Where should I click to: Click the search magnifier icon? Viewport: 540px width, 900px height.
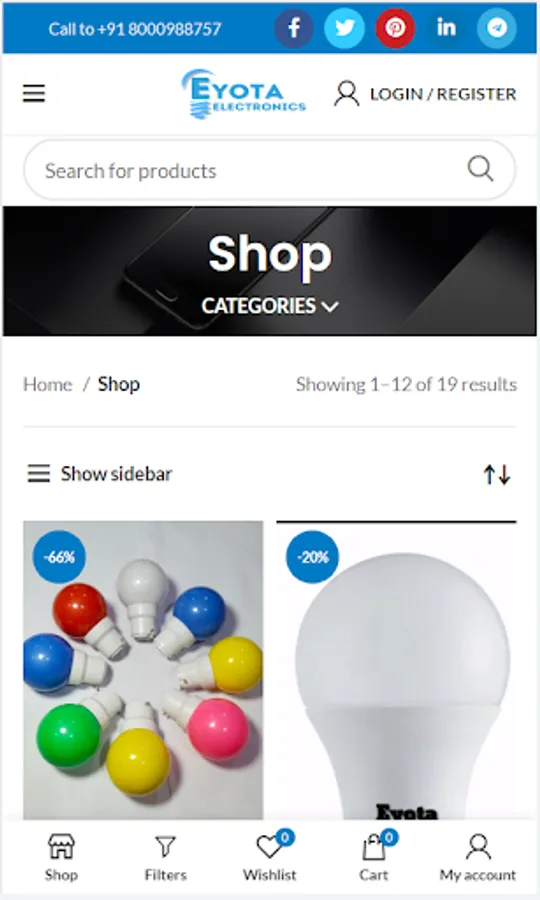480,169
